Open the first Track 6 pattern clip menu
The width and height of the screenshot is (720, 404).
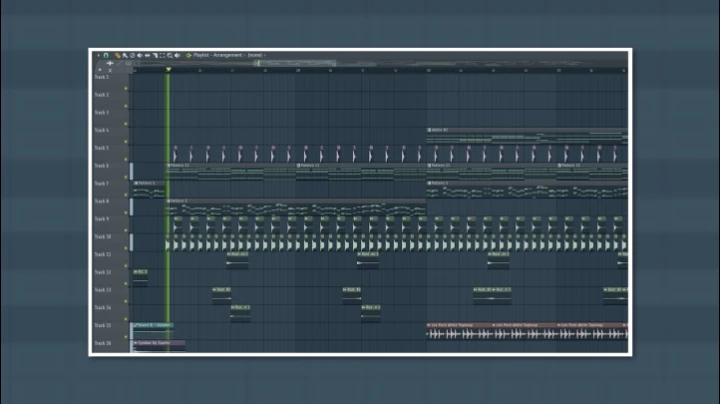coord(169,165)
